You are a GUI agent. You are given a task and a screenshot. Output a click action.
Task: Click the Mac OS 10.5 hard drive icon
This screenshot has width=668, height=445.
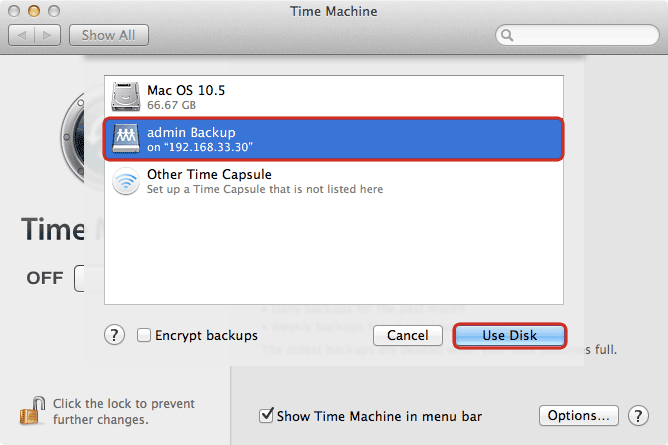126,96
